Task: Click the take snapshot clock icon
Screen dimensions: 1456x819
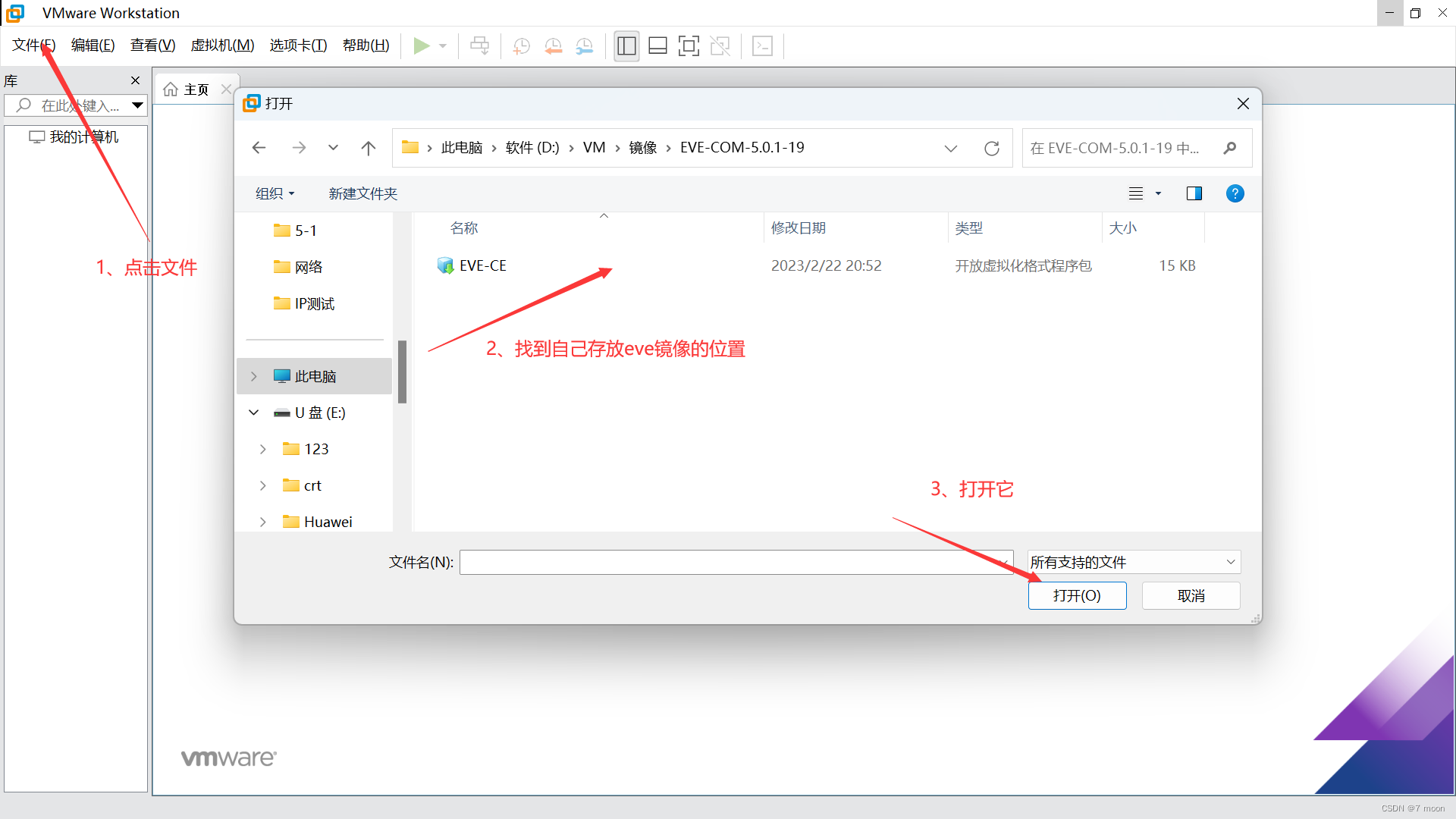Action: (522, 46)
